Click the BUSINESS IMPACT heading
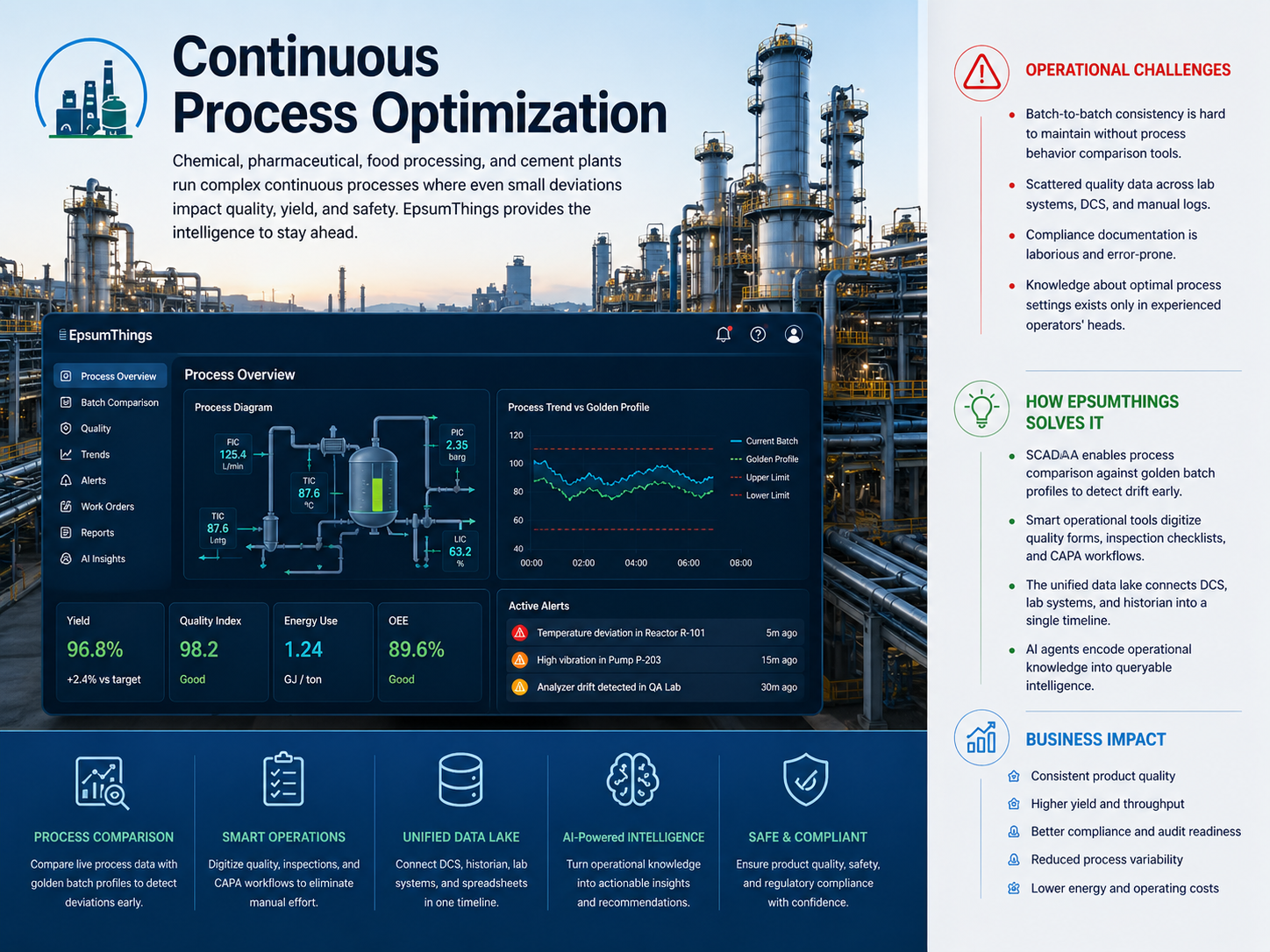 click(x=1096, y=740)
